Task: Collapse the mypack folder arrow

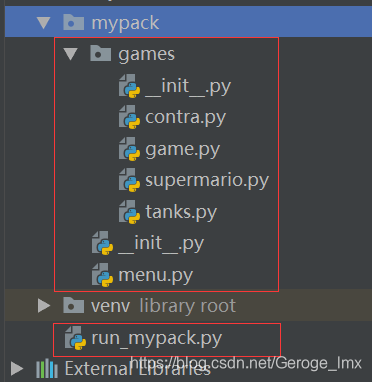Action: click(x=44, y=23)
